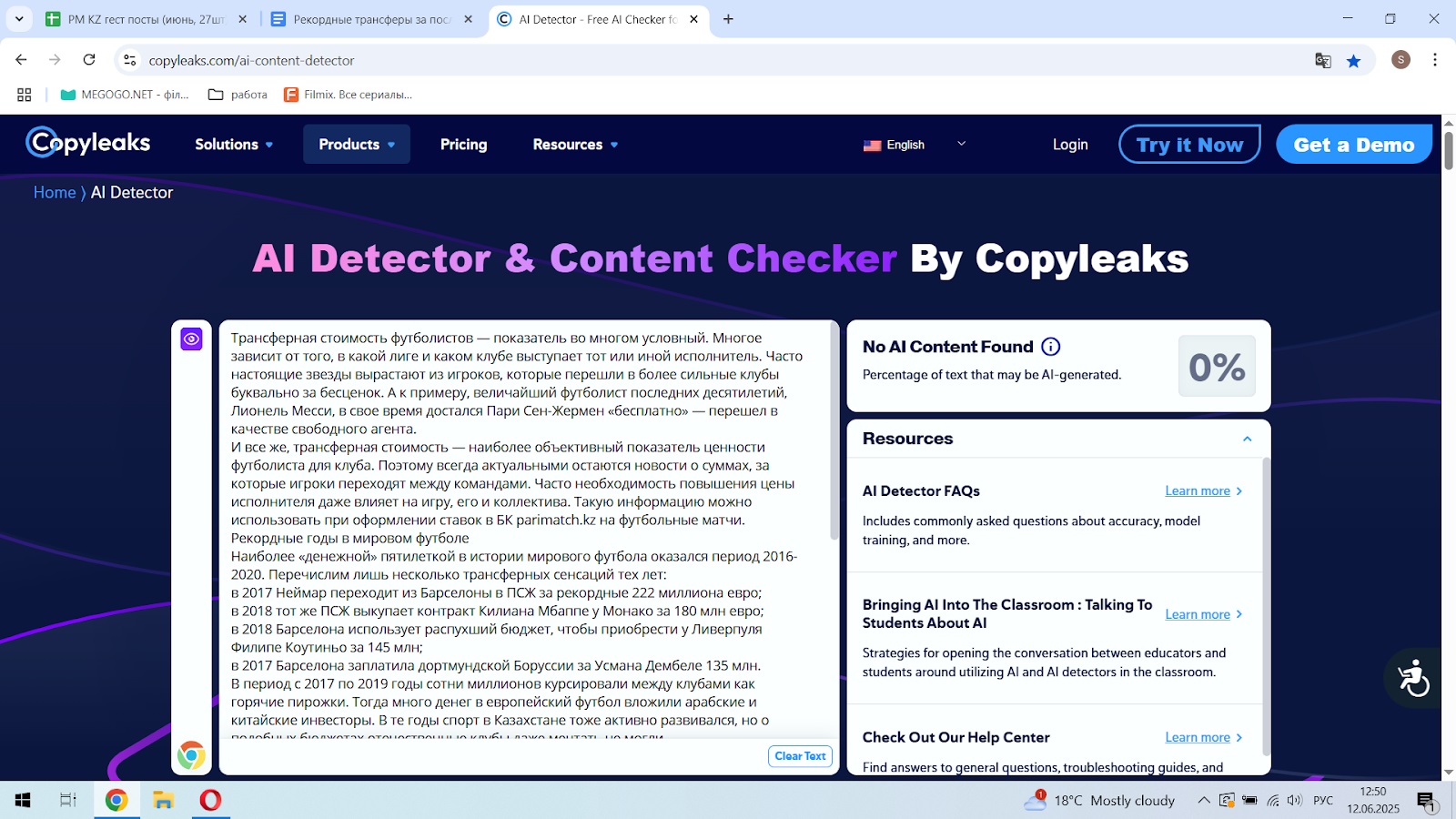Screen dimensions: 1456x819
Task: Expand the Solutions menu
Action: pyautogui.click(x=234, y=145)
